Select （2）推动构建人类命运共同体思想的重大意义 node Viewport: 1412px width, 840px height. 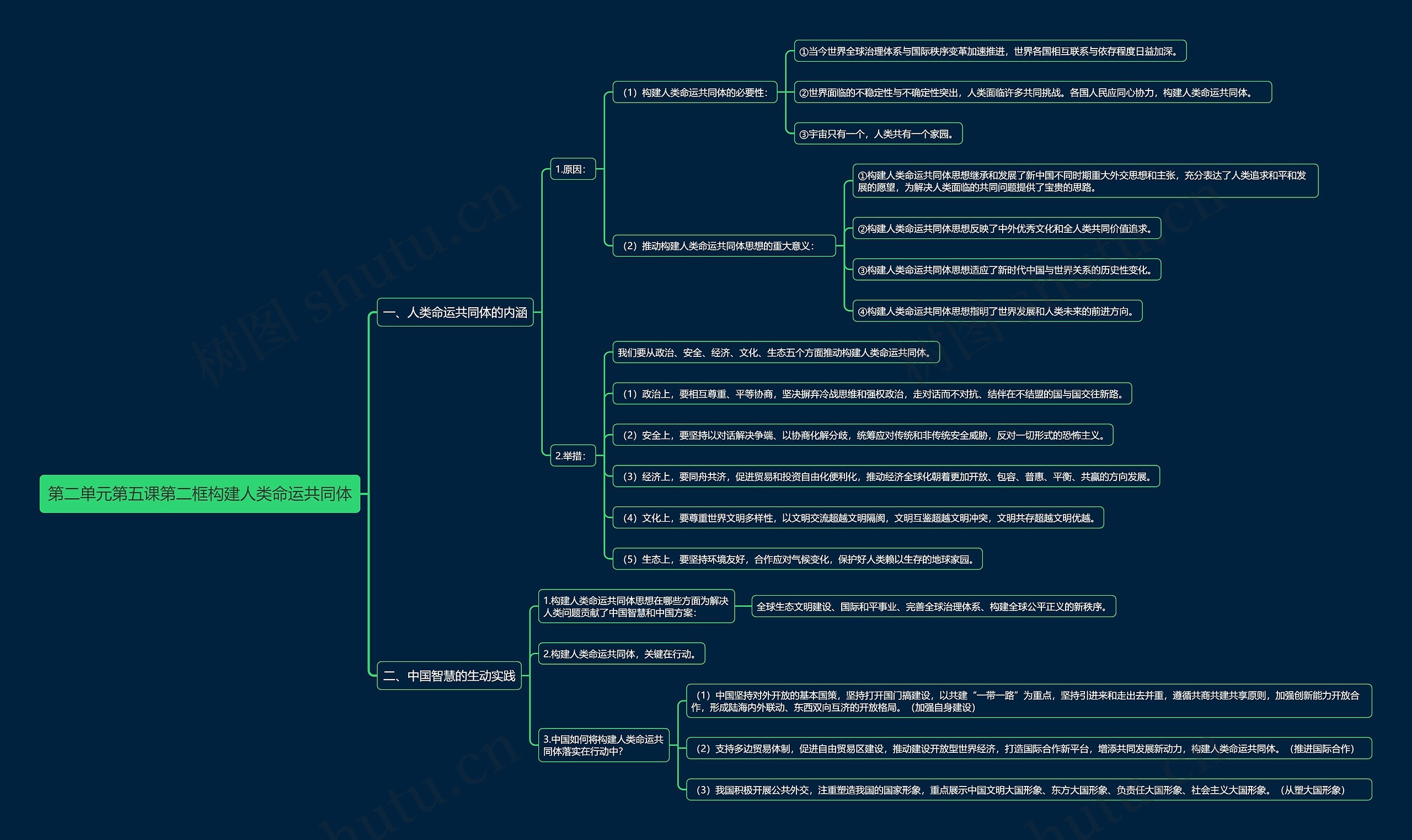tap(724, 245)
